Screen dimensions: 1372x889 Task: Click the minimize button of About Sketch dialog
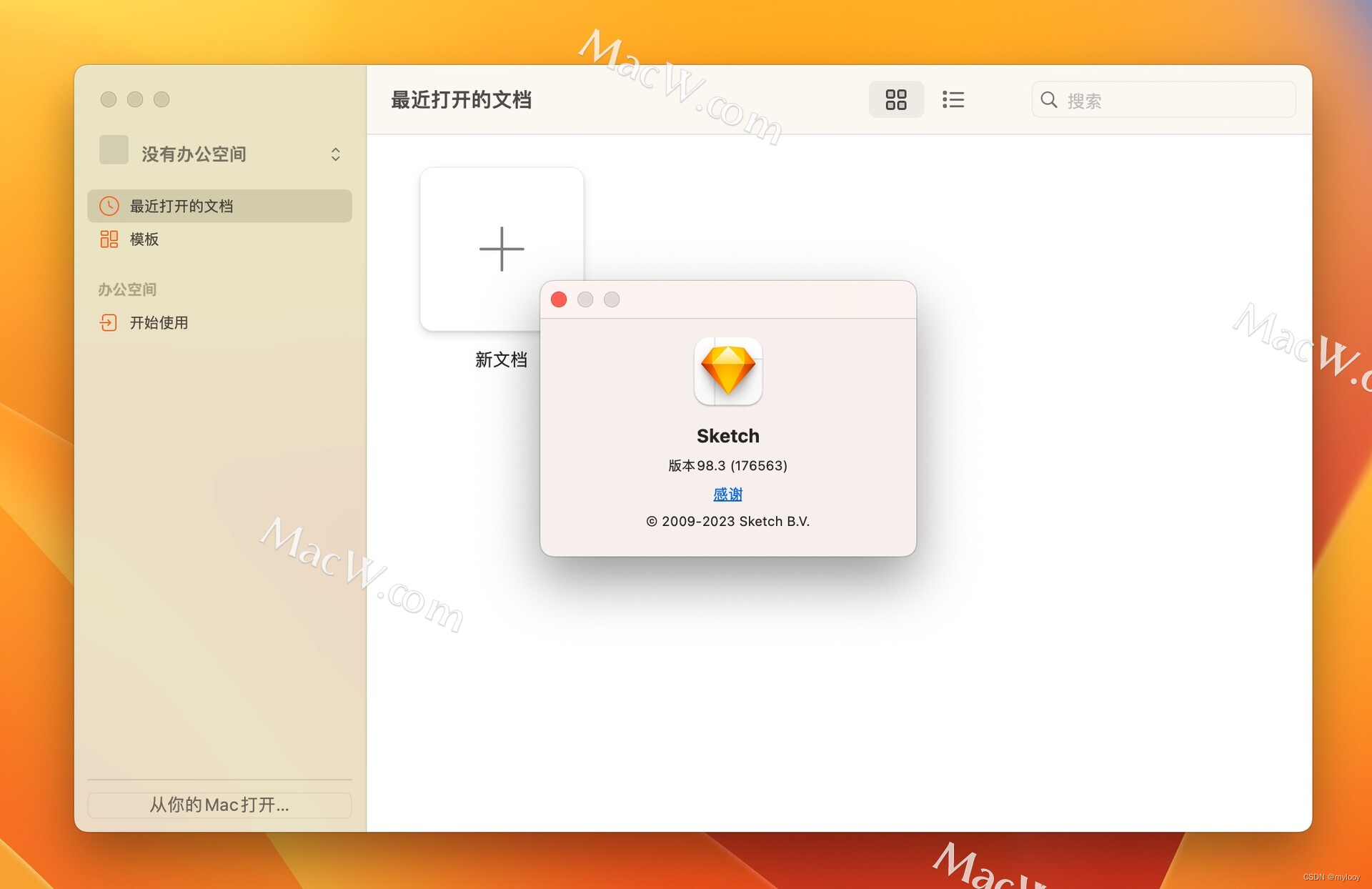[x=585, y=299]
